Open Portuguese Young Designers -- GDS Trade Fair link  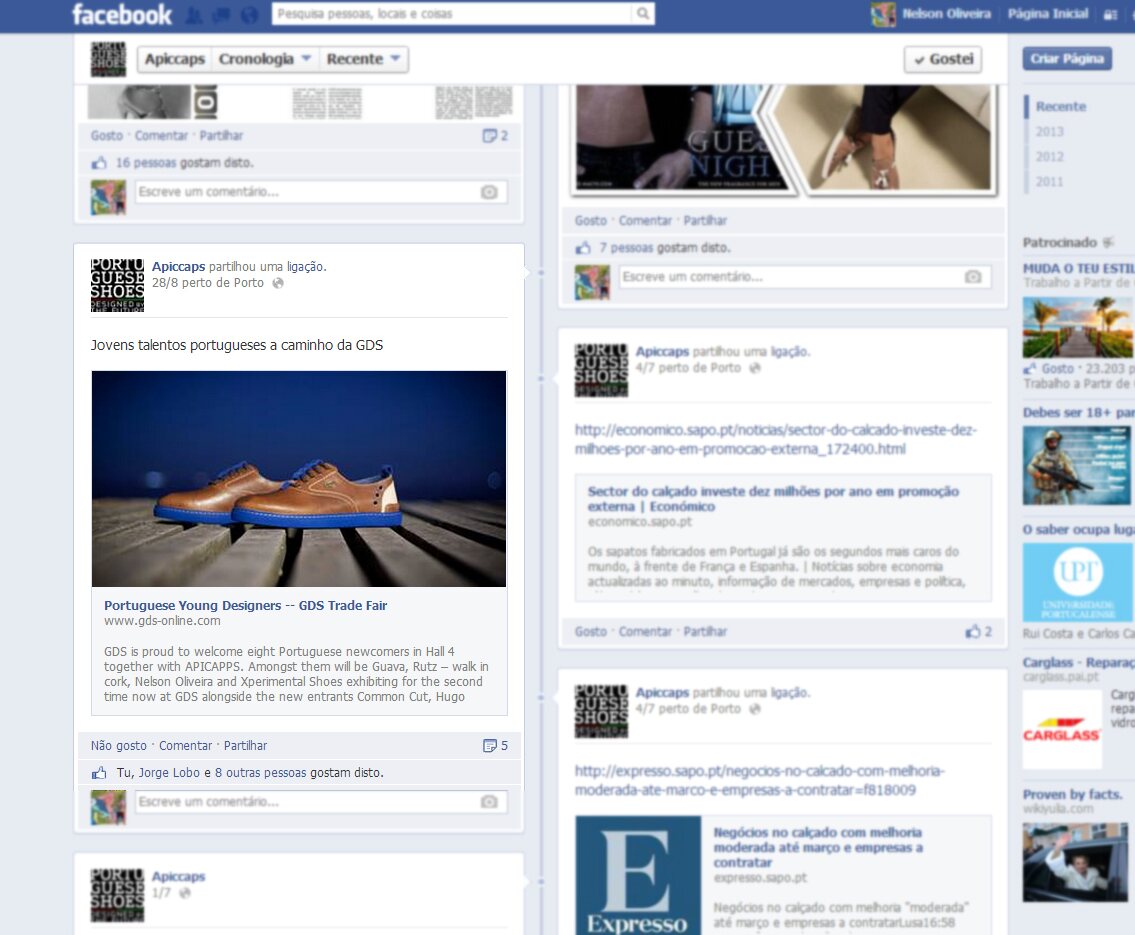[x=245, y=606]
